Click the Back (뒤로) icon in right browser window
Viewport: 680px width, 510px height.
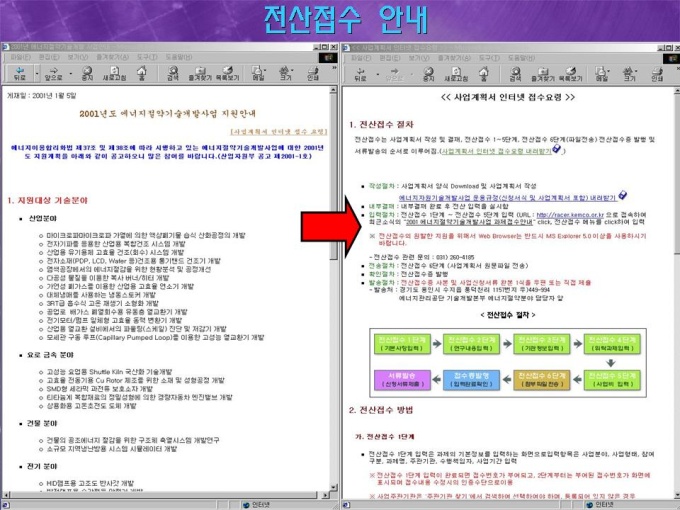coord(360,74)
